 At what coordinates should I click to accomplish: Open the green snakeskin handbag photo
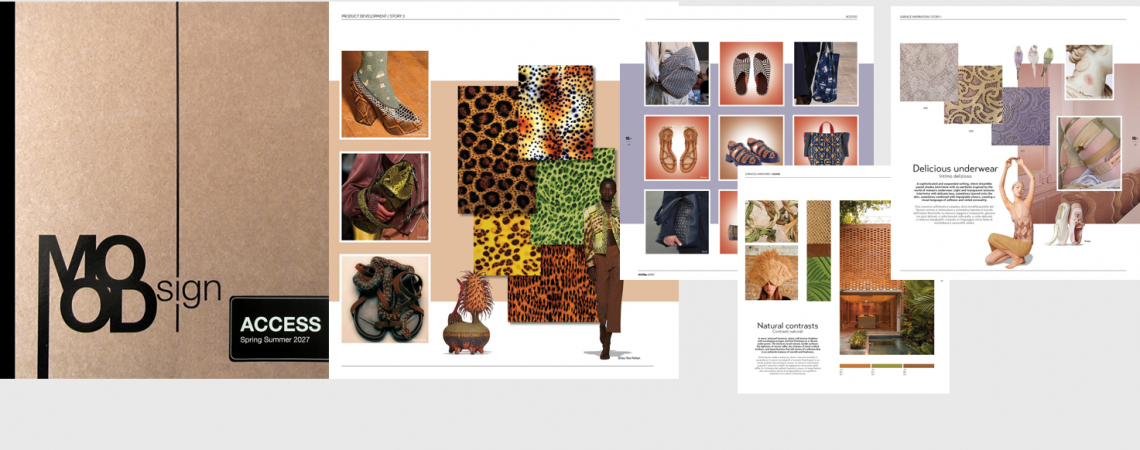(x=384, y=196)
